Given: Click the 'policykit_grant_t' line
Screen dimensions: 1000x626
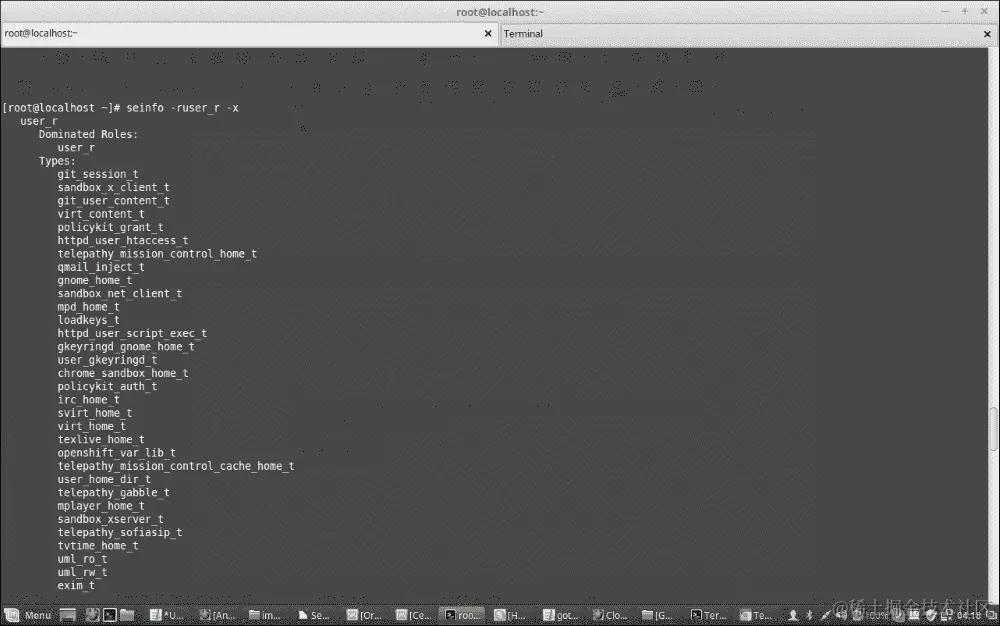Looking at the screenshot, I should click(110, 227).
